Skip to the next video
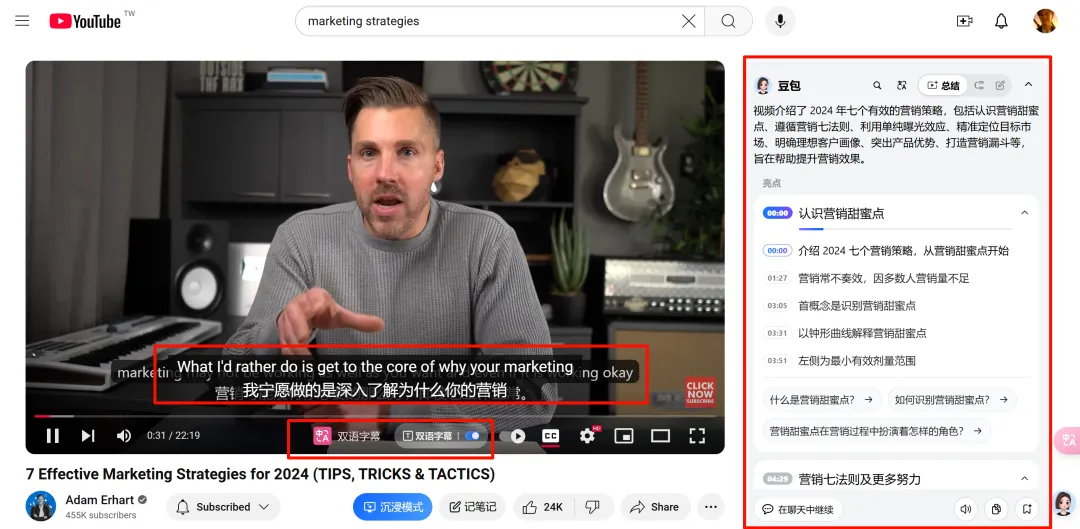Viewport: 1080px width, 529px height. 88,436
